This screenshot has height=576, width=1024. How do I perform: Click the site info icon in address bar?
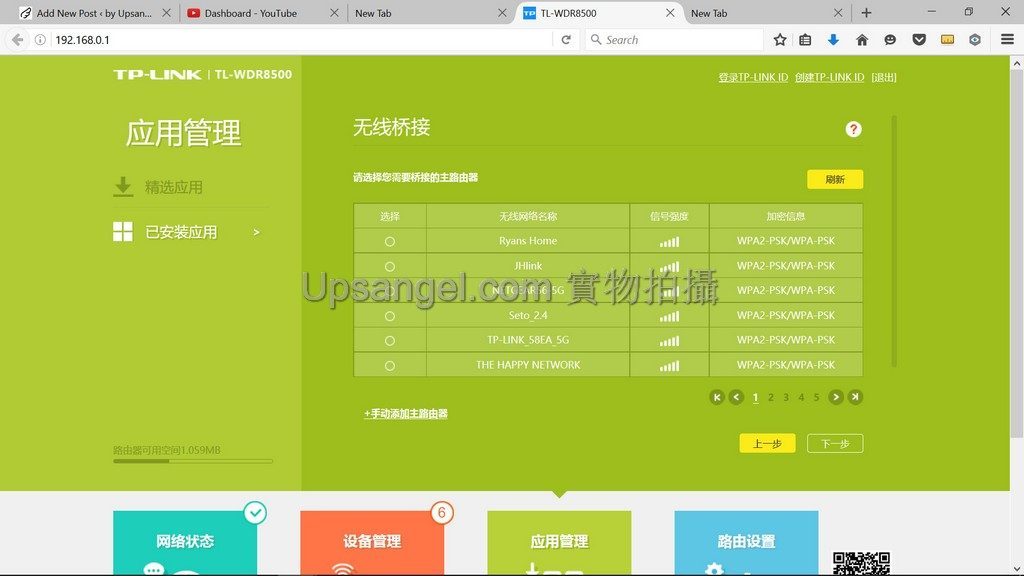coord(40,40)
